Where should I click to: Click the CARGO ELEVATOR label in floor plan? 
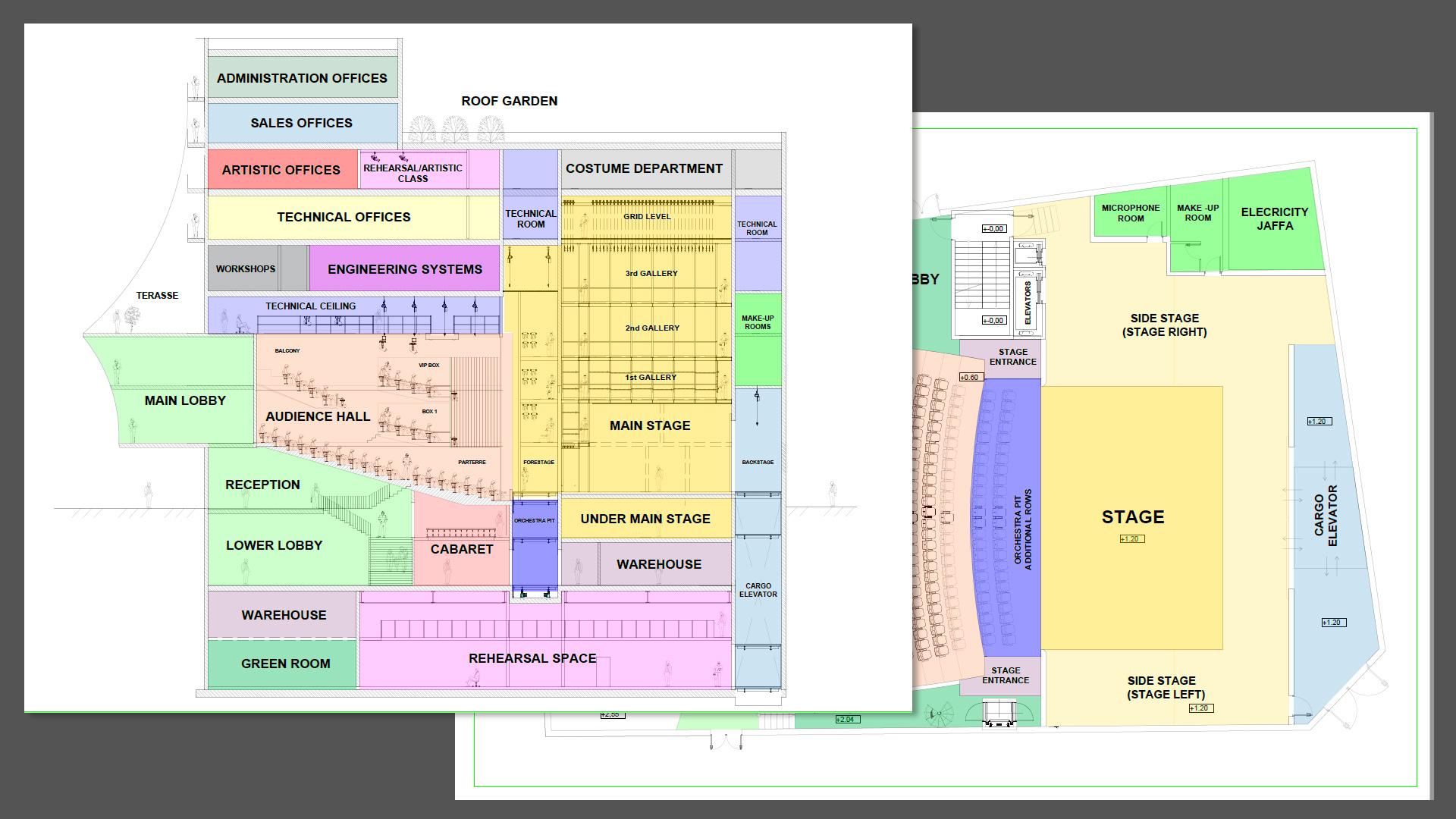point(1326,516)
